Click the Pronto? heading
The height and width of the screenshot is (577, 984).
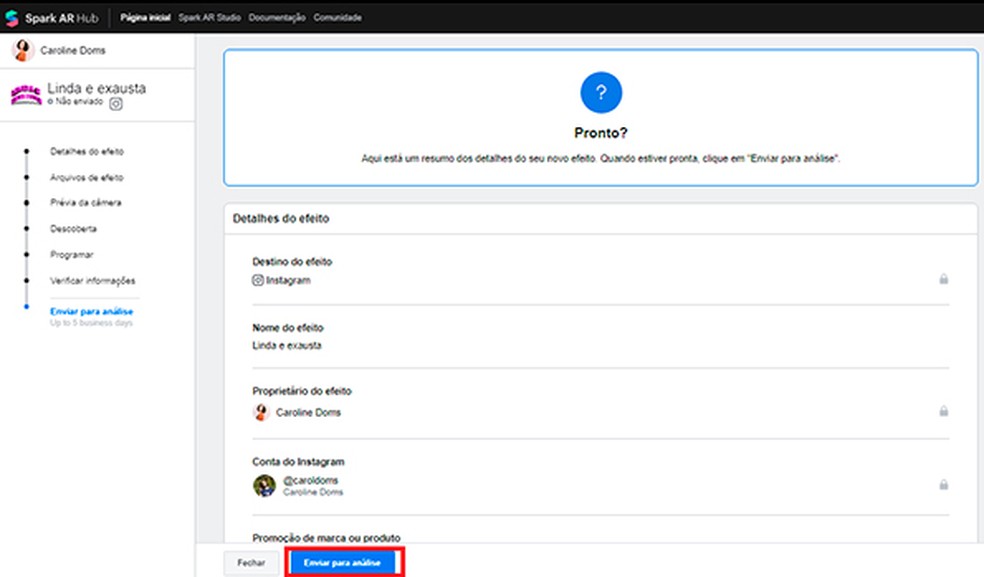(x=601, y=133)
